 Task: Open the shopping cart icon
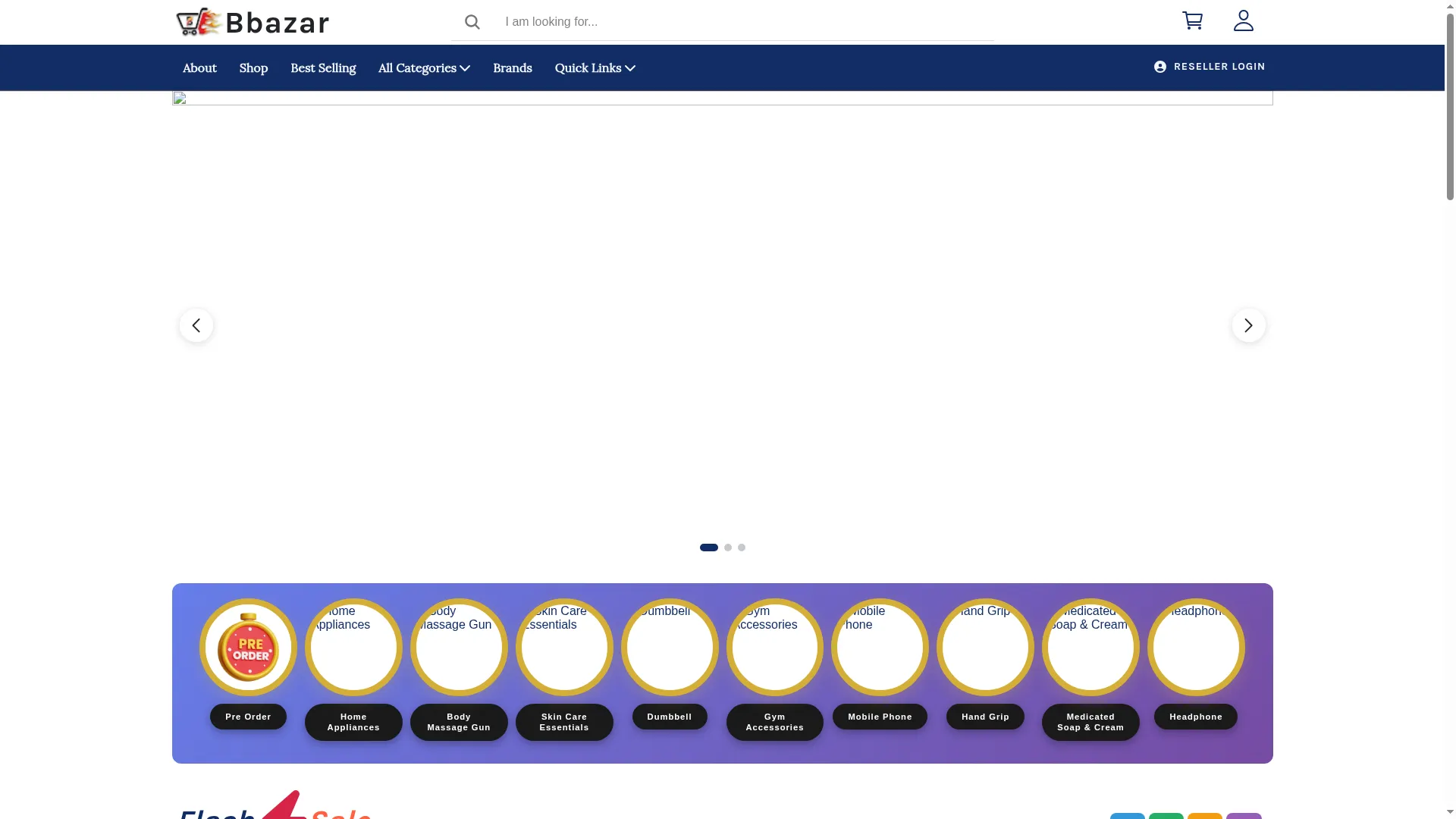(1192, 20)
